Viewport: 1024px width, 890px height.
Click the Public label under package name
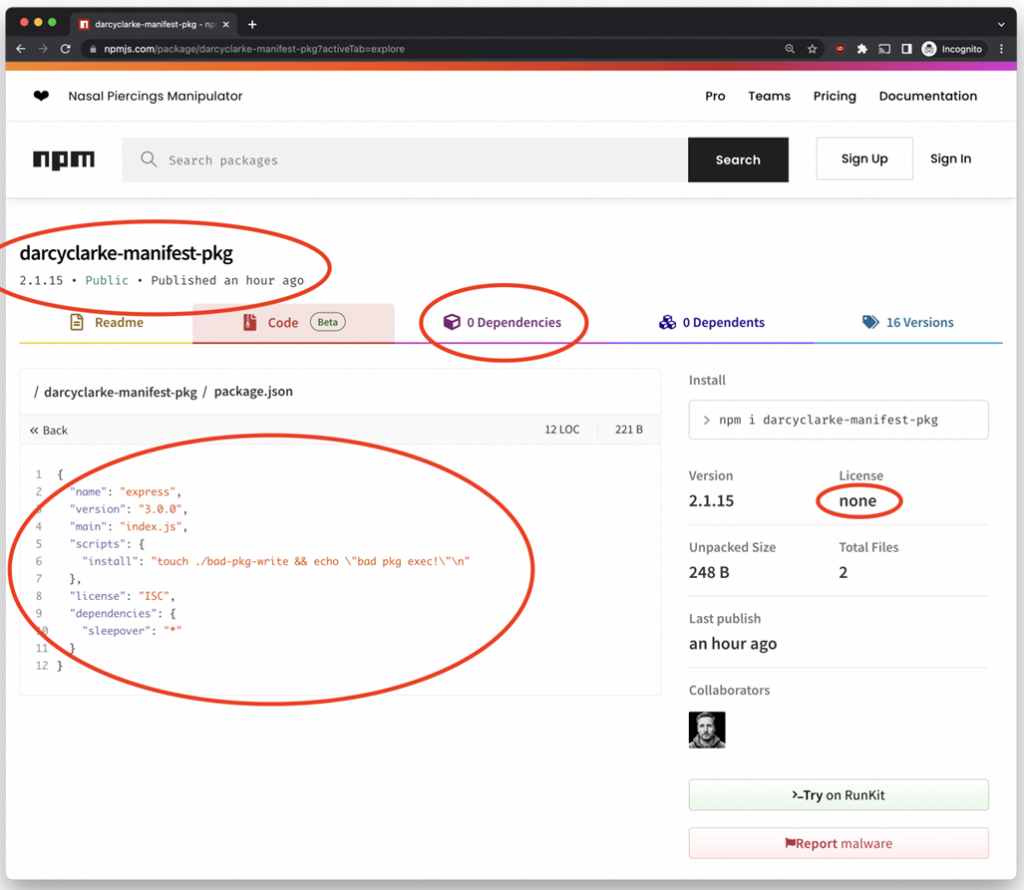tap(107, 280)
